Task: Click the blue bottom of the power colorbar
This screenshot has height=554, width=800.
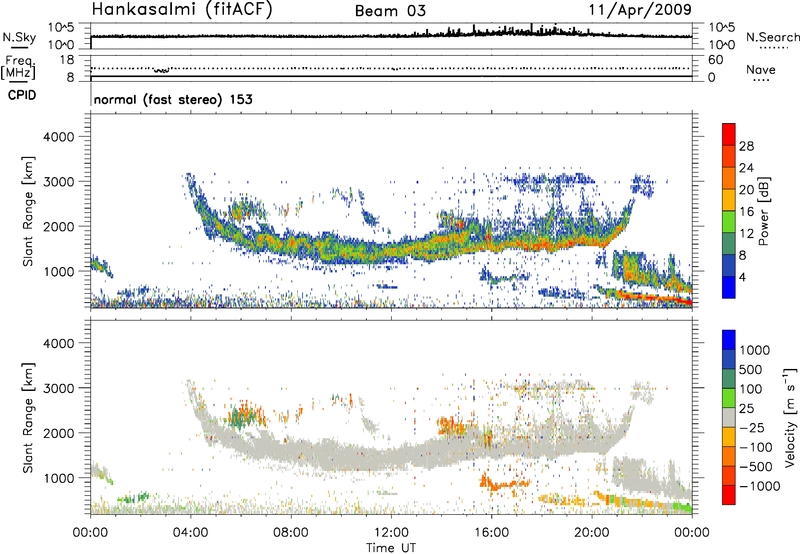Action: [729, 288]
